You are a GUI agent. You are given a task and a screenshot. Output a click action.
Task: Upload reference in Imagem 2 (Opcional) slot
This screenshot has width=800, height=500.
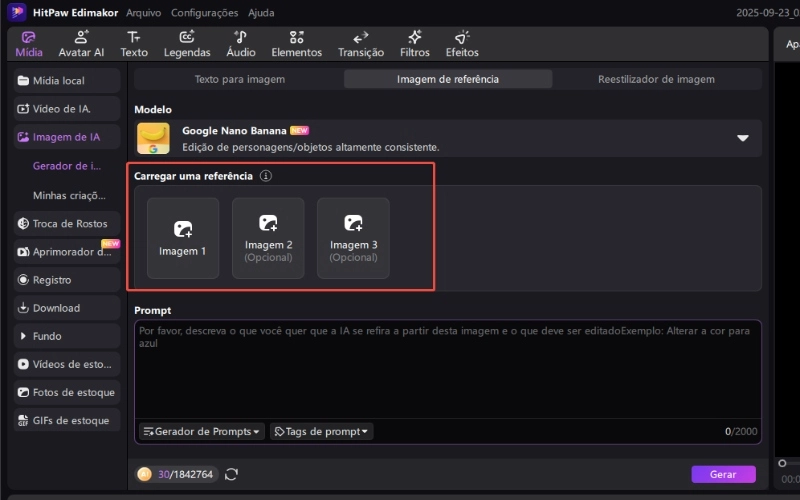click(268, 238)
